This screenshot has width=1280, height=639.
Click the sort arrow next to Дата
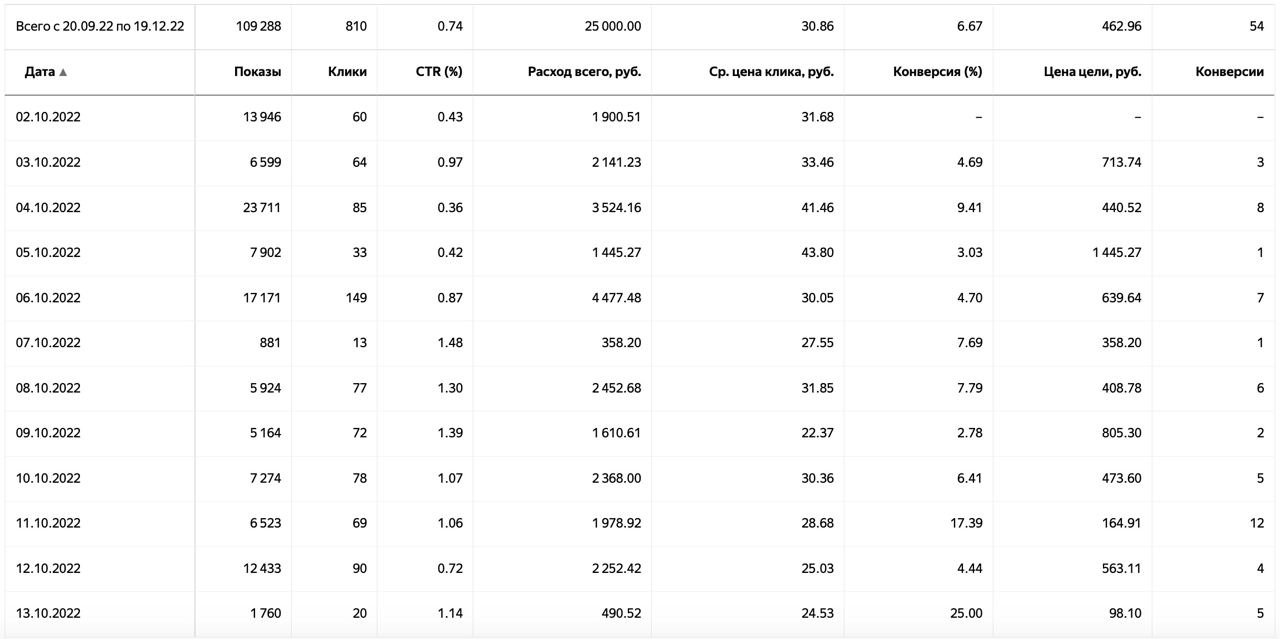(x=64, y=73)
